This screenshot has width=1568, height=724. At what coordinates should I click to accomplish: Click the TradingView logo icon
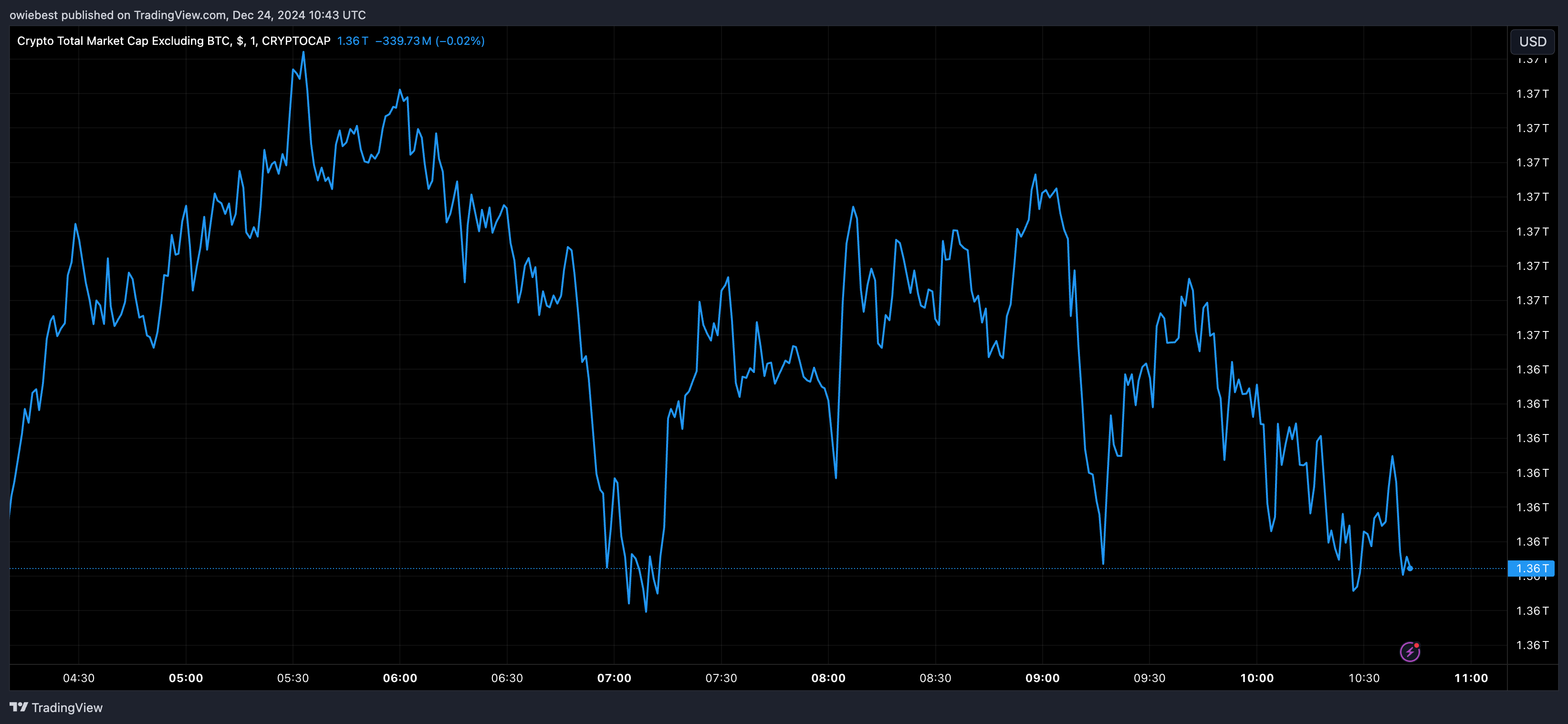[x=19, y=707]
